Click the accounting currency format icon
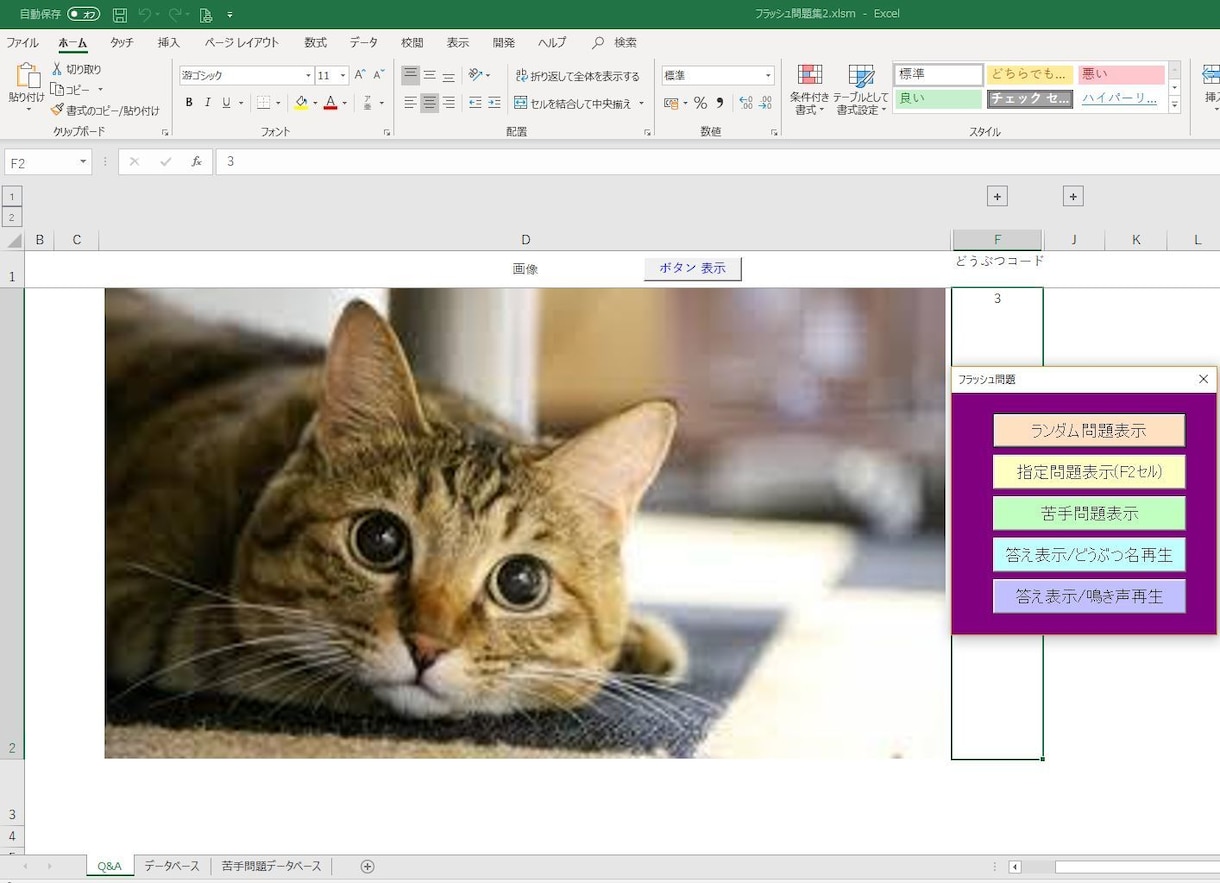The width and height of the screenshot is (1220, 883). pyautogui.click(x=671, y=103)
